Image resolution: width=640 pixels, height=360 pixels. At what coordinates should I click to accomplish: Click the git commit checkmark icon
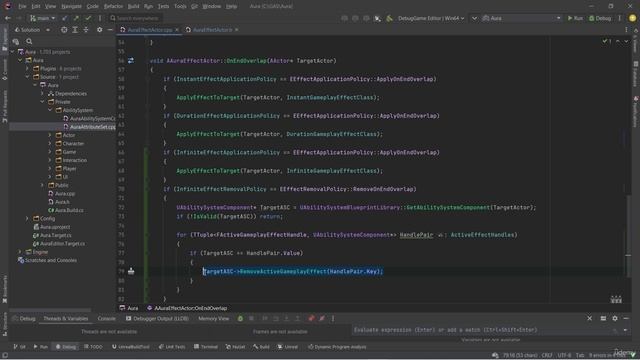pos(88,18)
